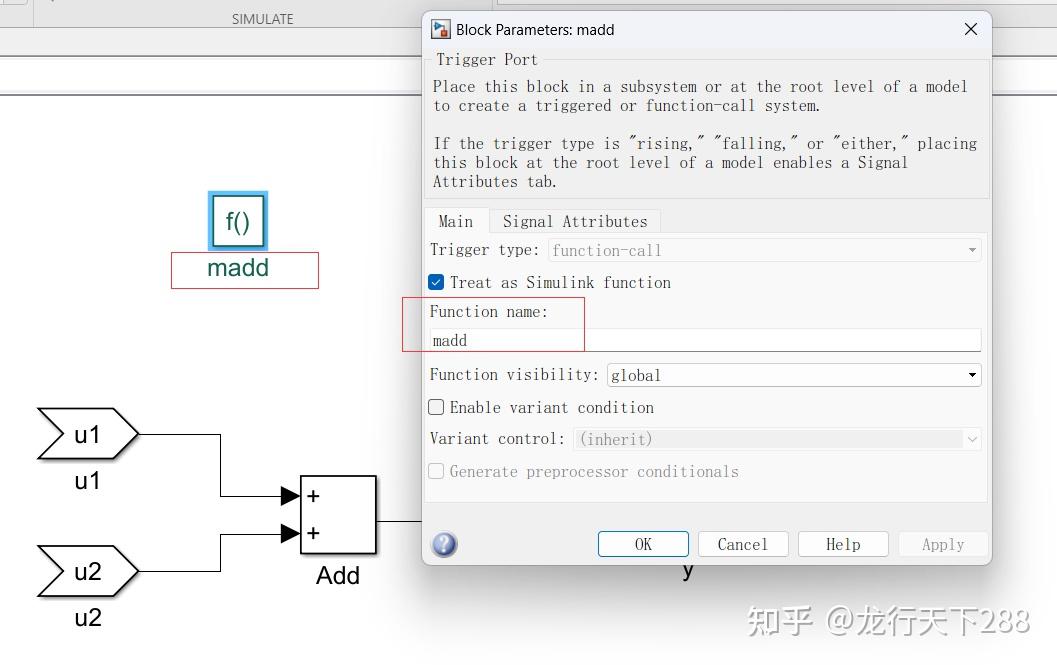The image size is (1057, 665).
Task: Select the Main tab
Action: [x=456, y=221]
